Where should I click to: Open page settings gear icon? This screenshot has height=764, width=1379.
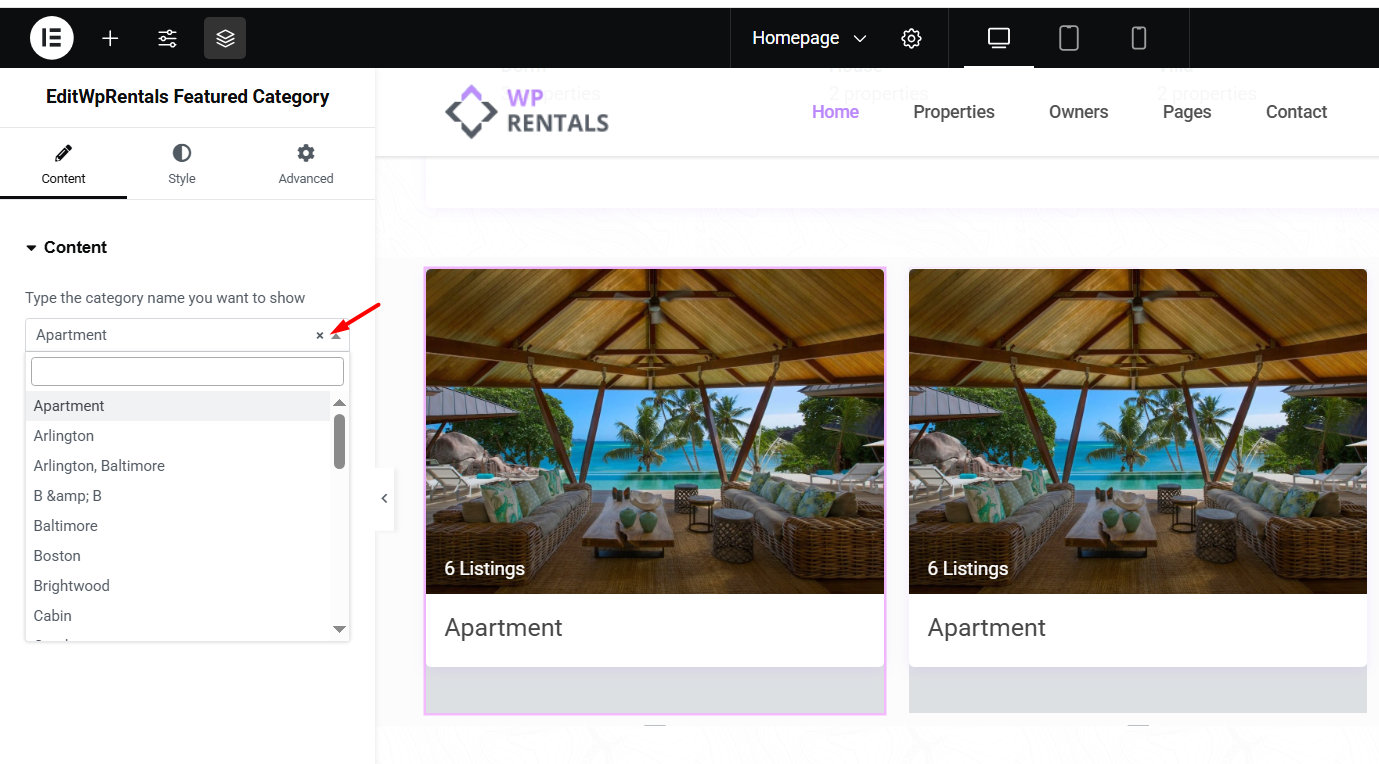tap(911, 38)
